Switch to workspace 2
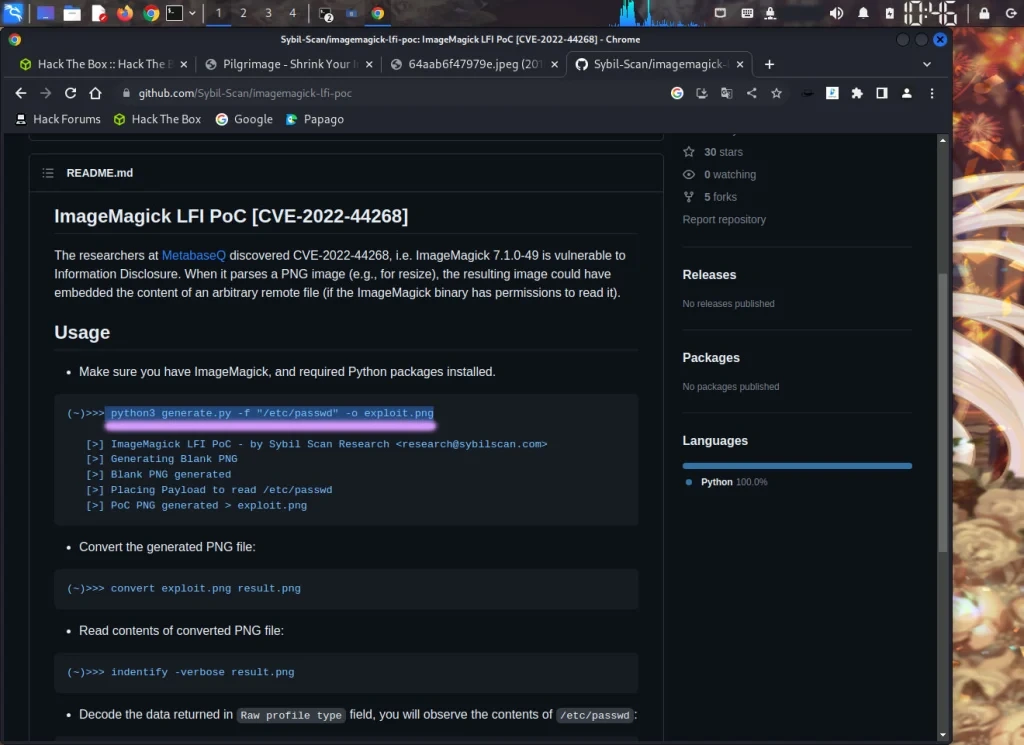The height and width of the screenshot is (745, 1024). coord(243,13)
